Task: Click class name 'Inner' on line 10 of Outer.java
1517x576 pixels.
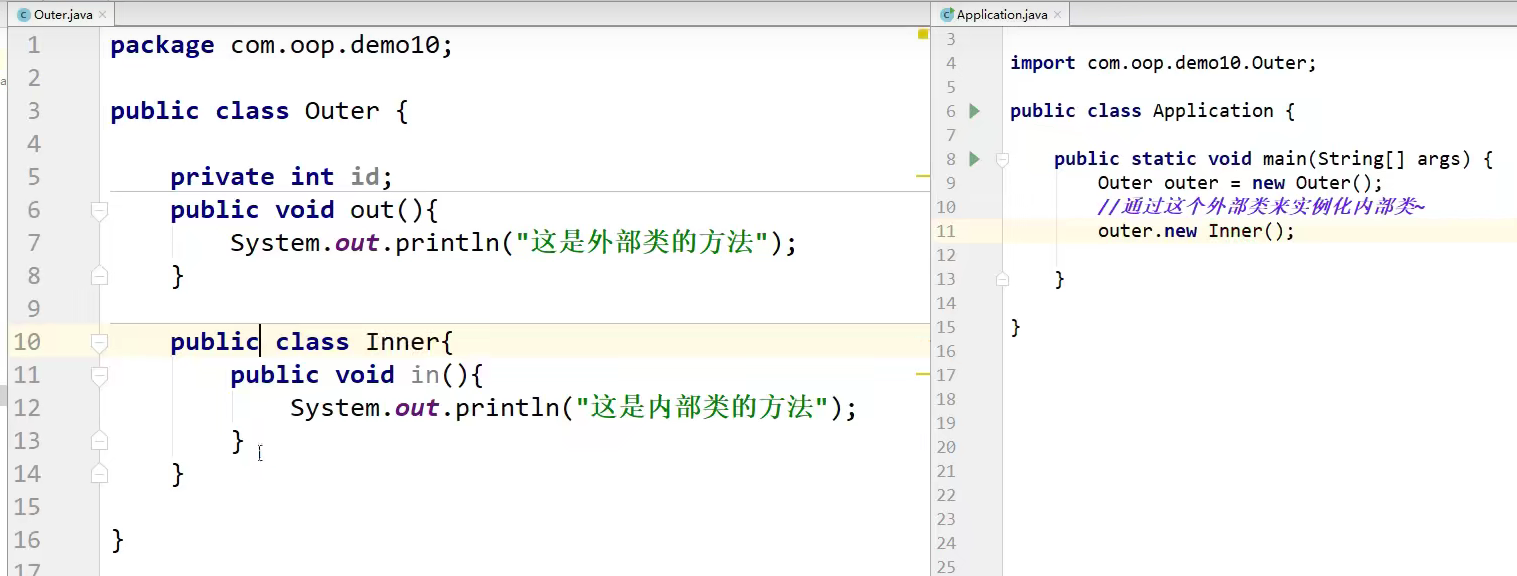Action: (x=402, y=342)
